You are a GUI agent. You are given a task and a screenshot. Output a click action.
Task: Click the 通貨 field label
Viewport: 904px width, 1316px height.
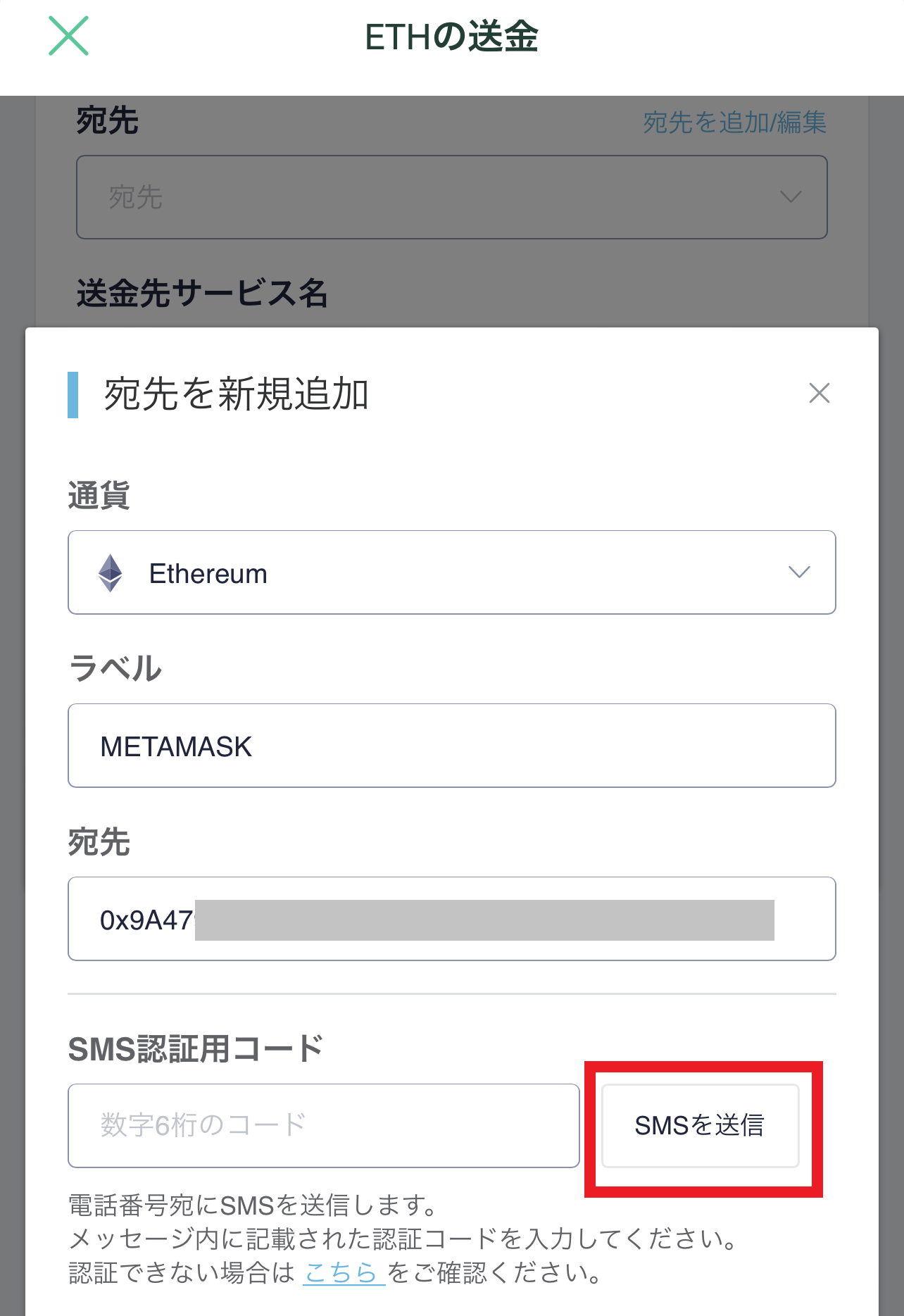99,496
